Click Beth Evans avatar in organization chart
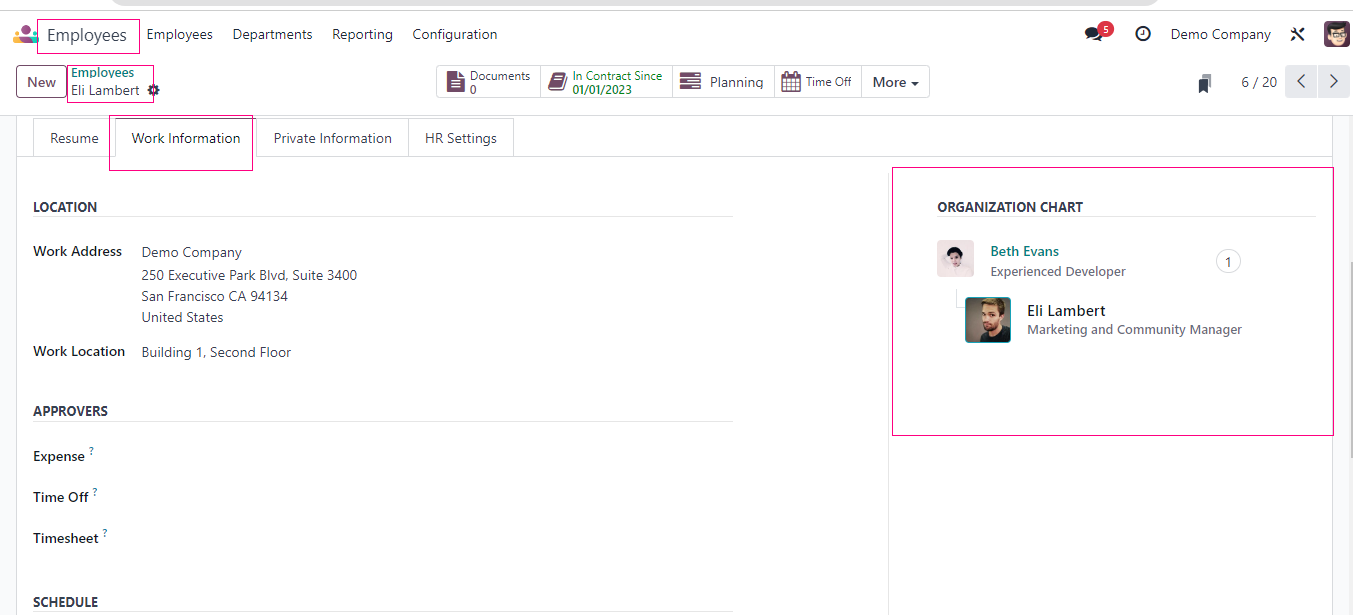1353x615 pixels. pyautogui.click(x=955, y=259)
